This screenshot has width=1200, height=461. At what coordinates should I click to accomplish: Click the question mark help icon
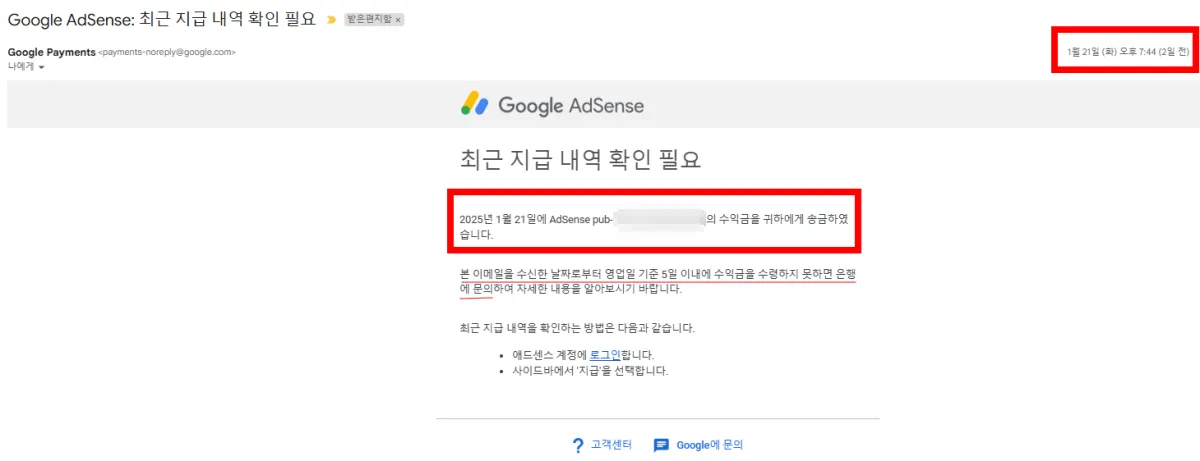[577, 445]
